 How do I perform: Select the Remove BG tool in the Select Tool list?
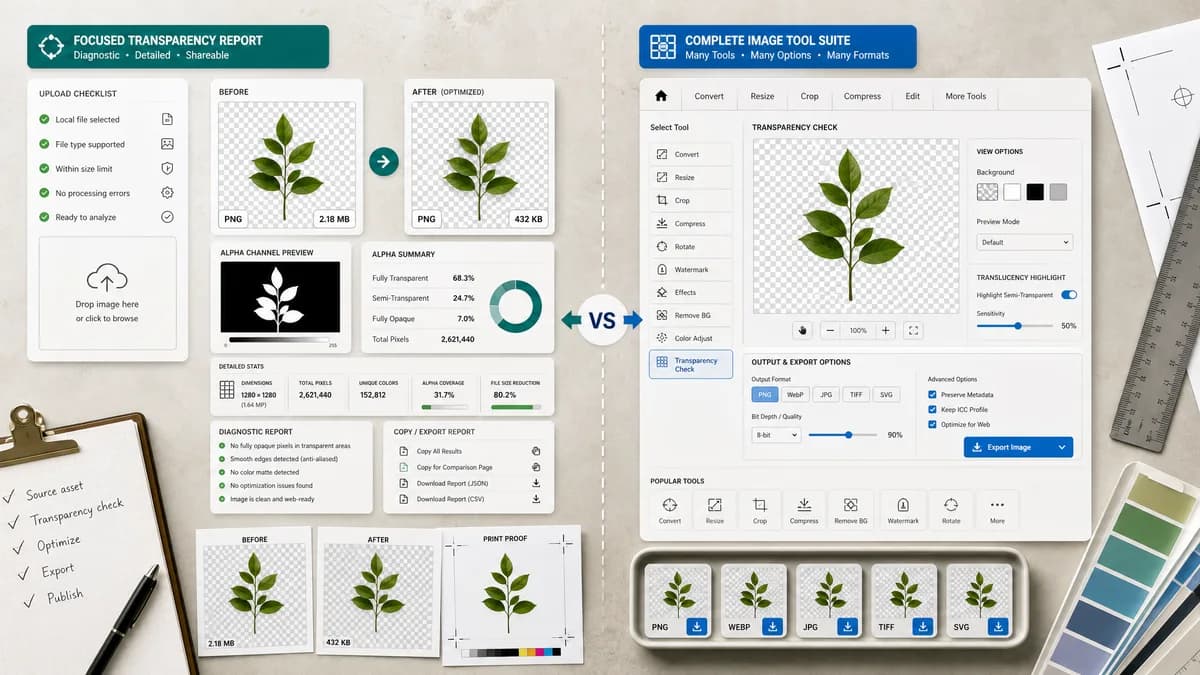pos(690,315)
